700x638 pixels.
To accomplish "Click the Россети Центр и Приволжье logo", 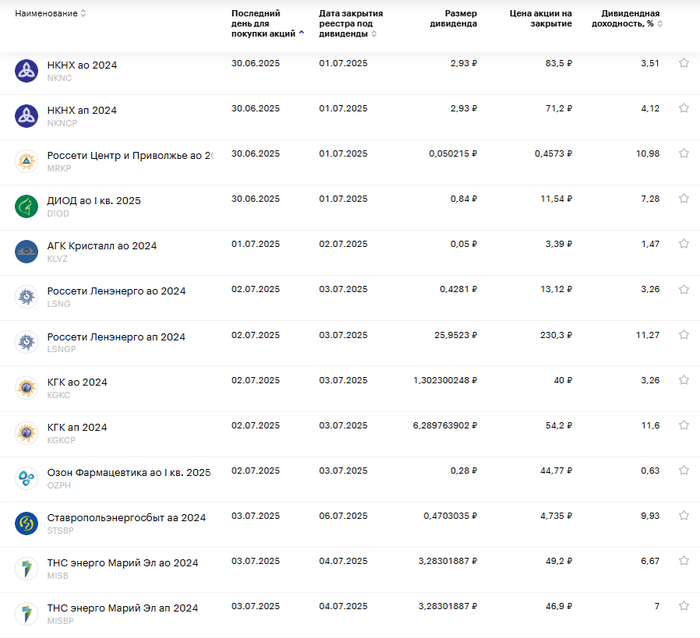I will point(26,161).
